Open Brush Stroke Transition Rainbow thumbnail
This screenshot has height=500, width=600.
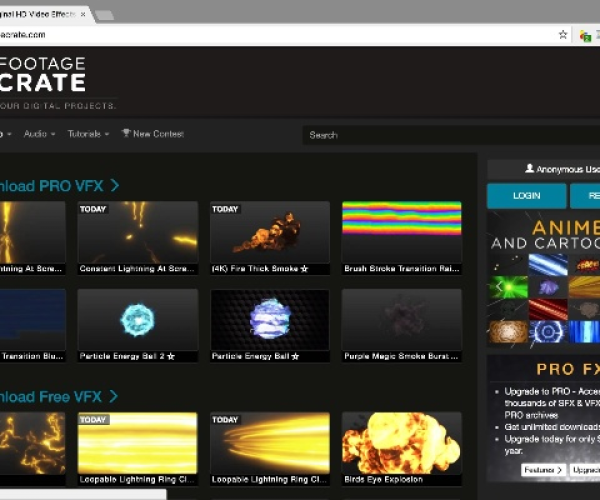click(x=402, y=232)
